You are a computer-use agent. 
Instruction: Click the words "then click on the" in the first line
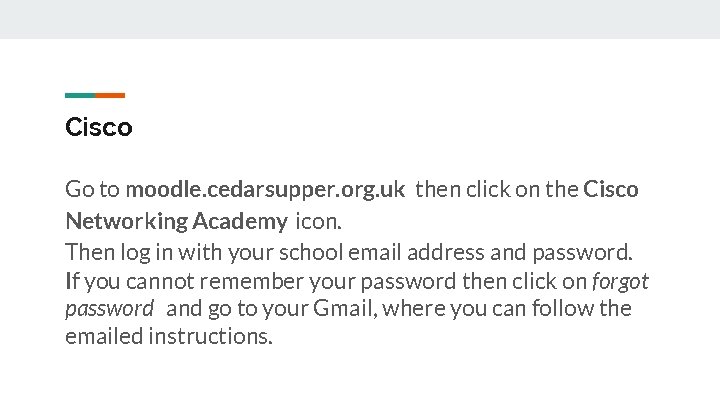(496, 189)
